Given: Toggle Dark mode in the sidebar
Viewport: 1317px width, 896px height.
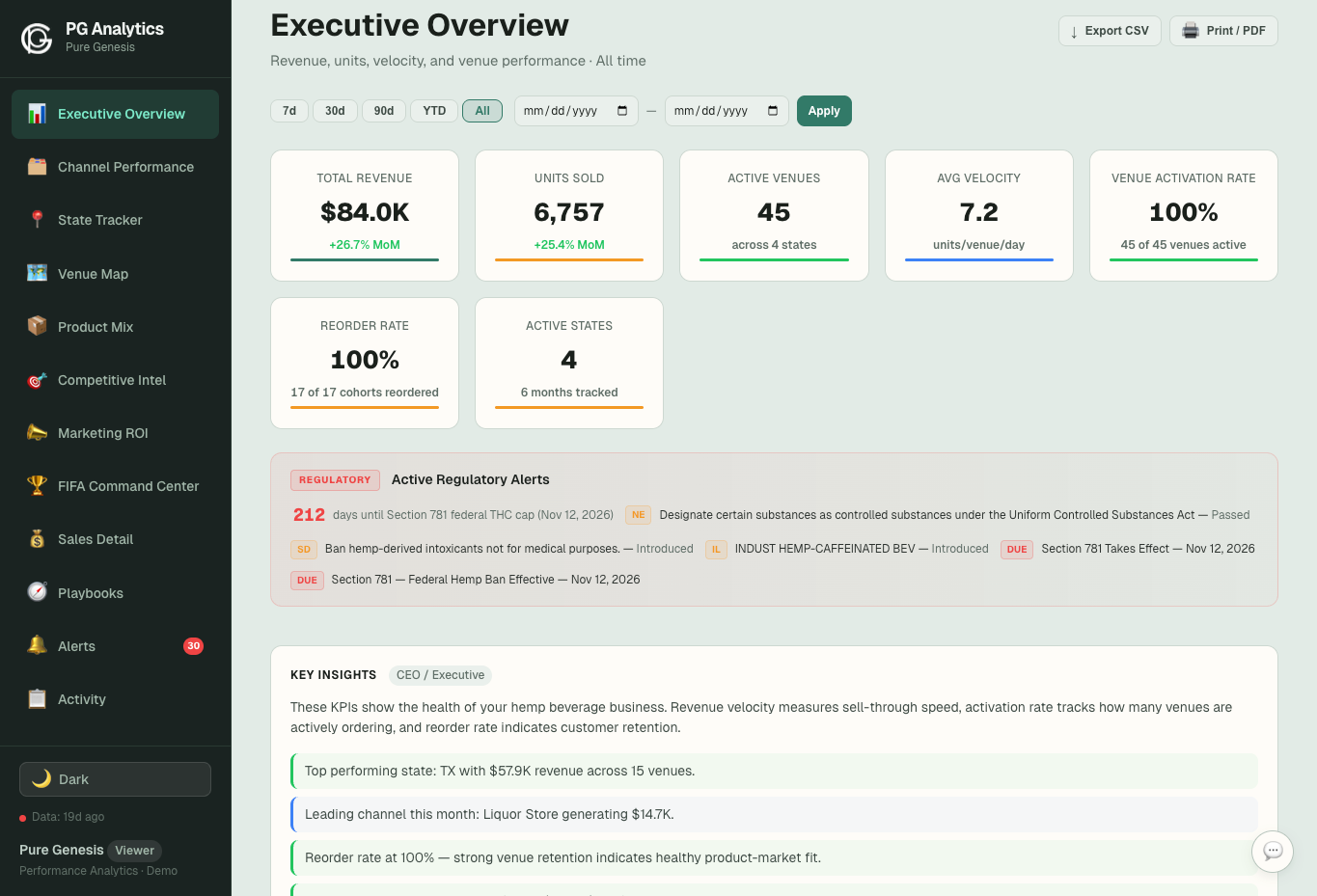Looking at the screenshot, I should point(114,778).
